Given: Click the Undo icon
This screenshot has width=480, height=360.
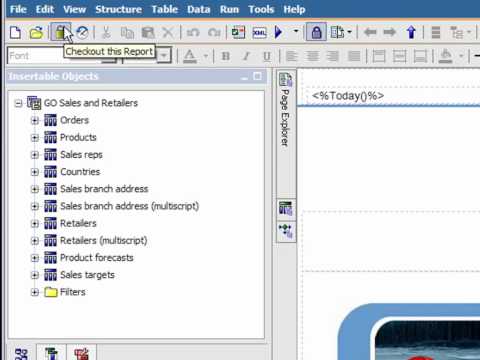Looking at the screenshot, I should click(x=193, y=33).
